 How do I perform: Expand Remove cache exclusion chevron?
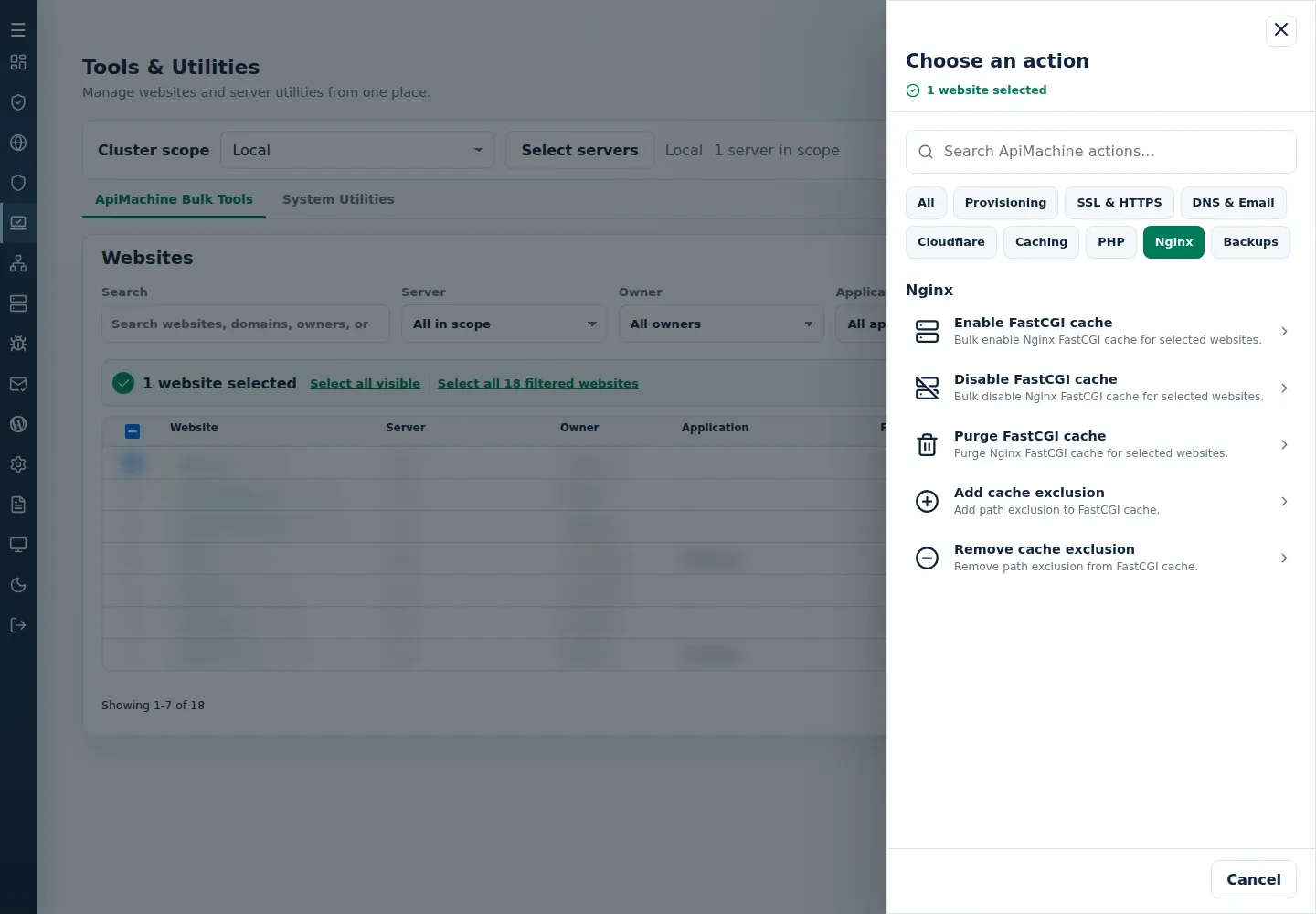(1284, 558)
